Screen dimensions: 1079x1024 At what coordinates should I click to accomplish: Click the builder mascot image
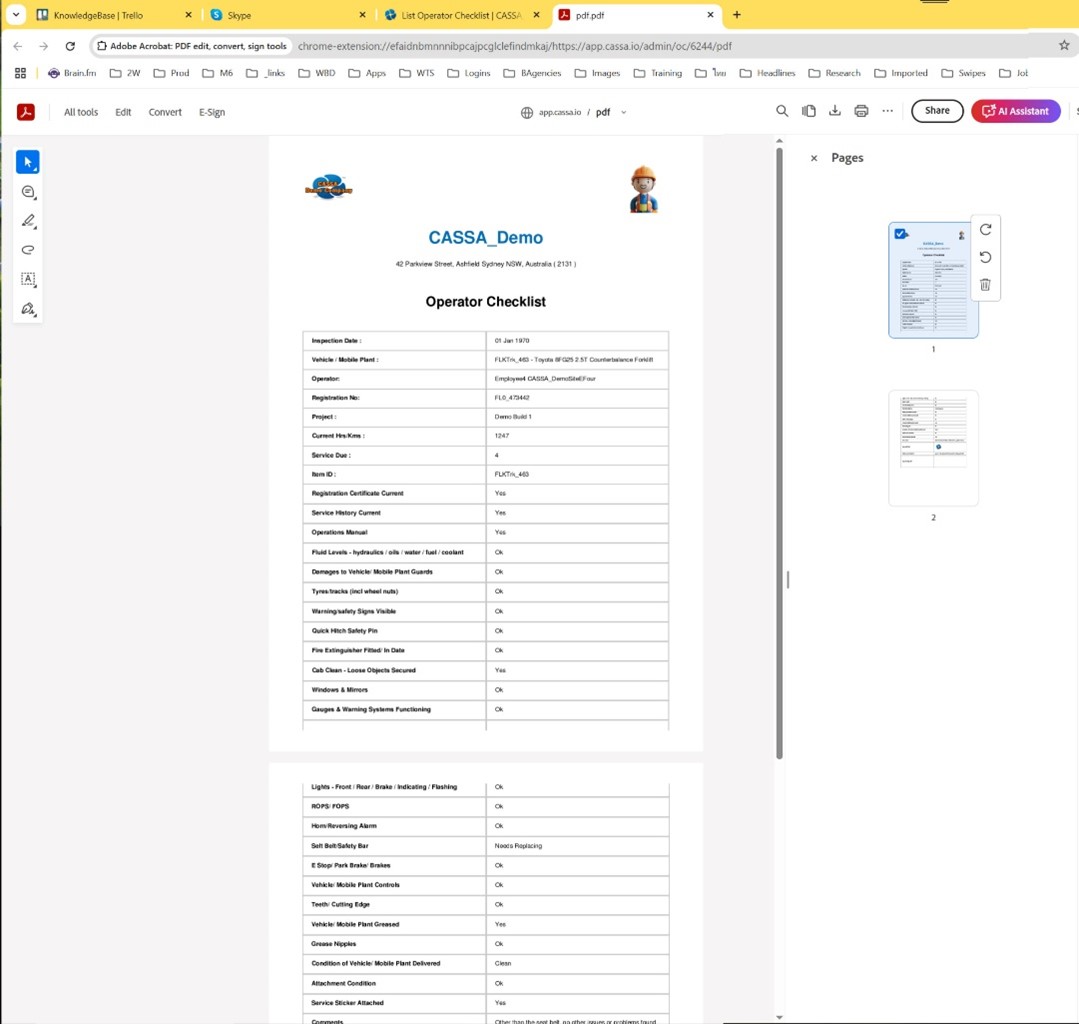pos(643,189)
